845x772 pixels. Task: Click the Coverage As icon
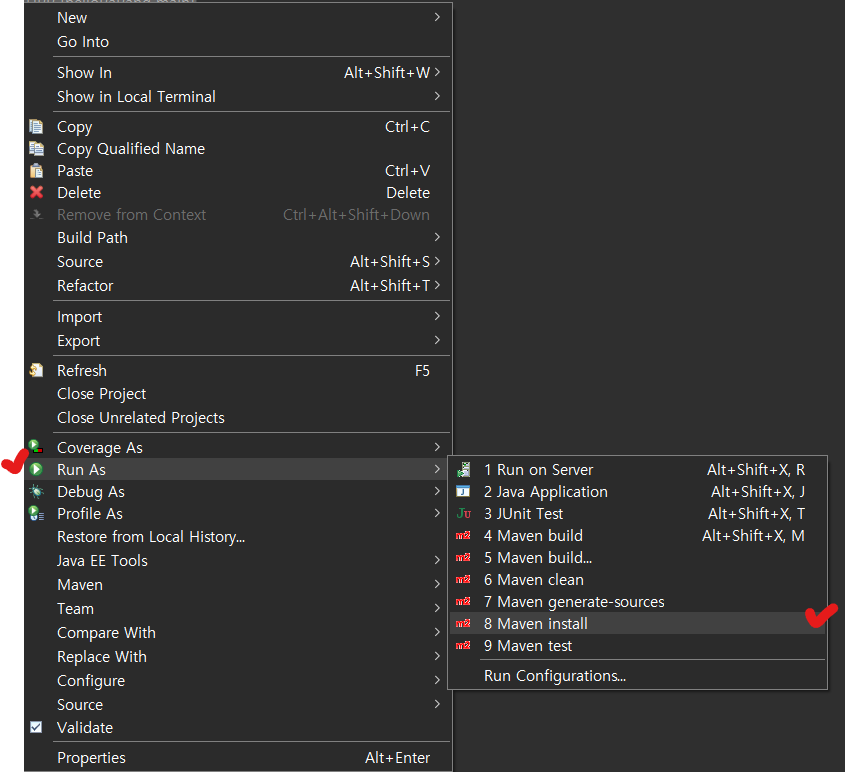pos(37,448)
